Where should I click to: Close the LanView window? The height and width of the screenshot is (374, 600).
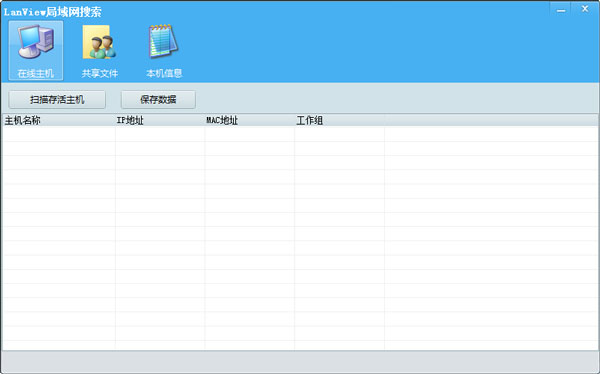585,9
